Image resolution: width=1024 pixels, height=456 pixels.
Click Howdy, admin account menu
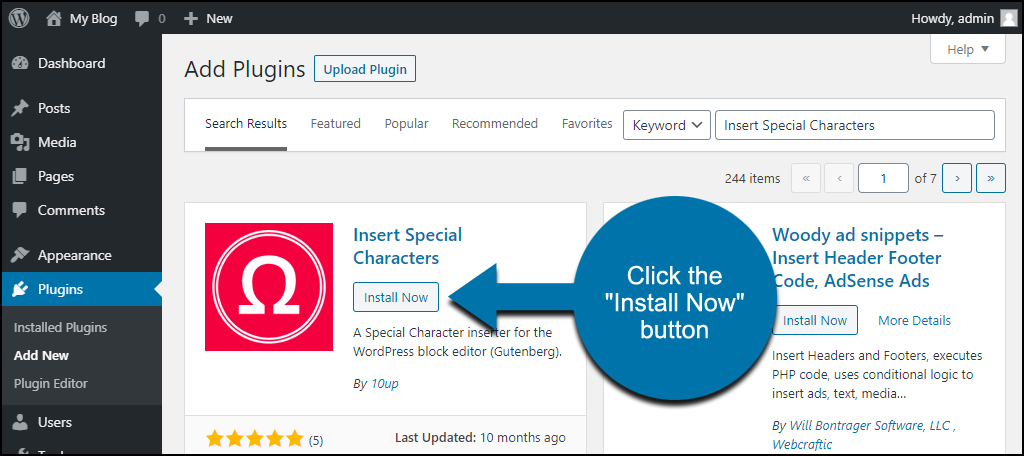pyautogui.click(x=963, y=18)
